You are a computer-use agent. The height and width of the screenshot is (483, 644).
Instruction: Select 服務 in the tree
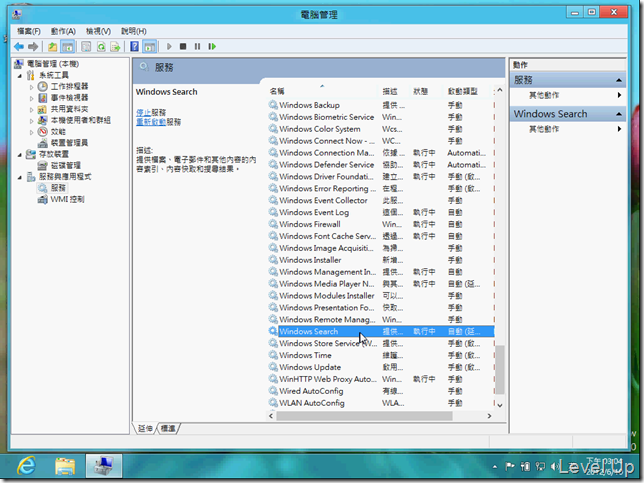click(58, 188)
